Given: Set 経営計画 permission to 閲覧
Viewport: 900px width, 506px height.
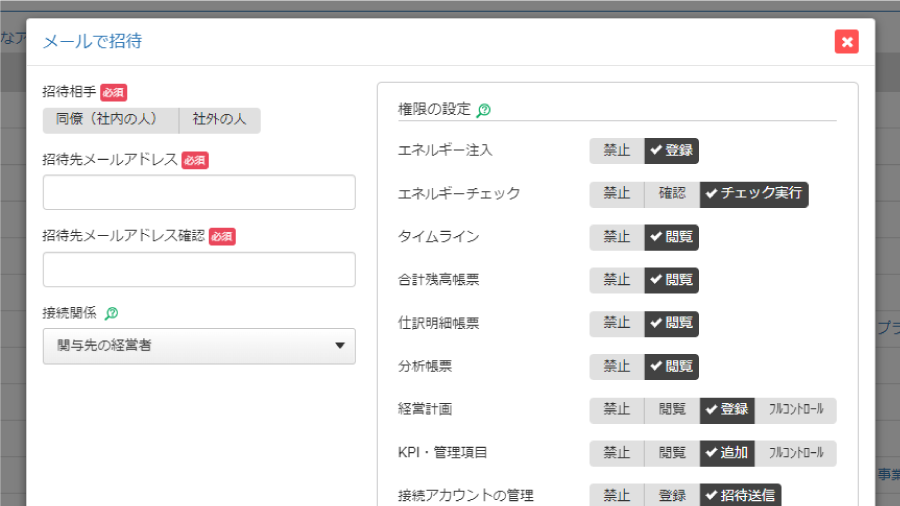Looking at the screenshot, I should coord(671,409).
